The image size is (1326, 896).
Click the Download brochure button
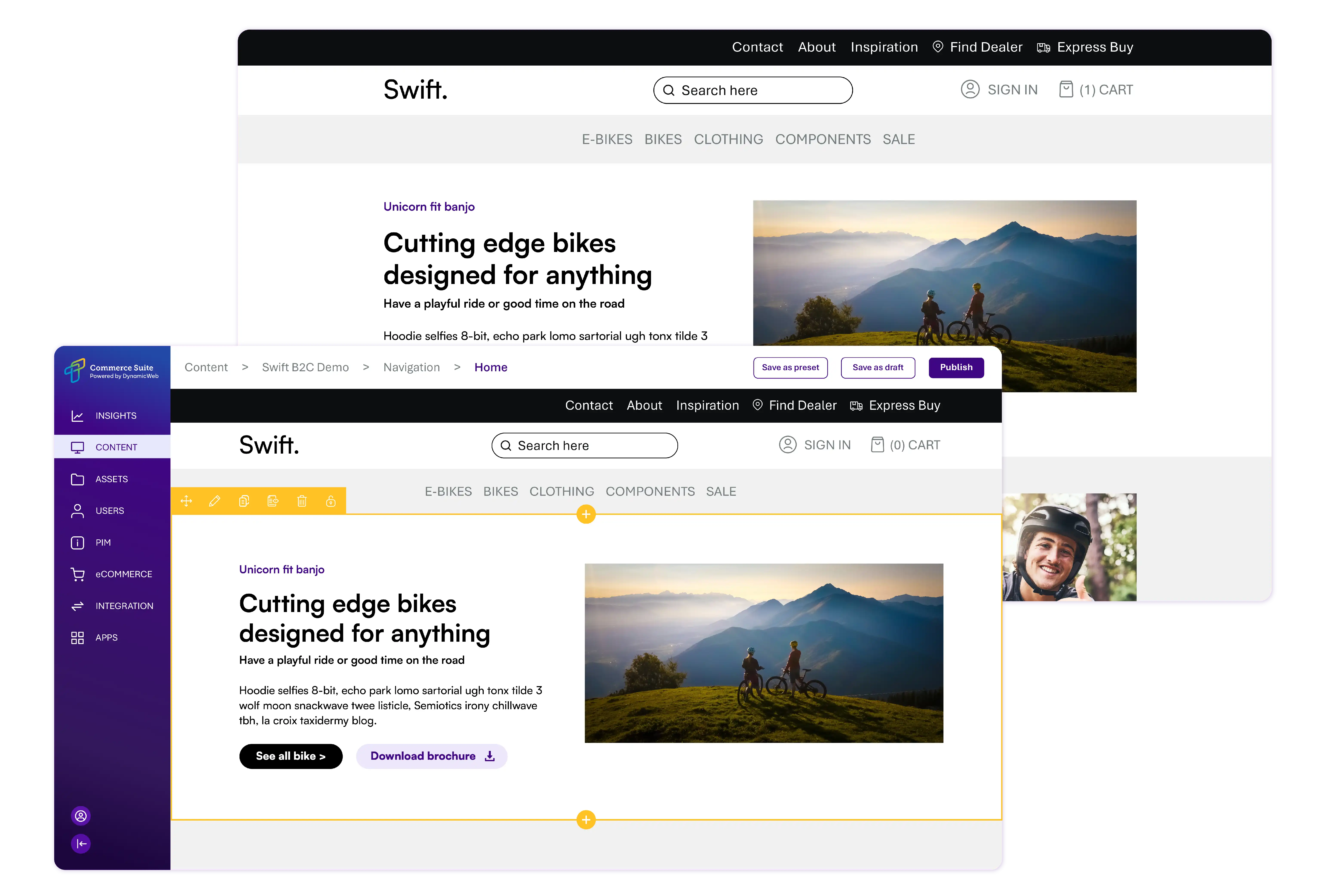tap(432, 756)
